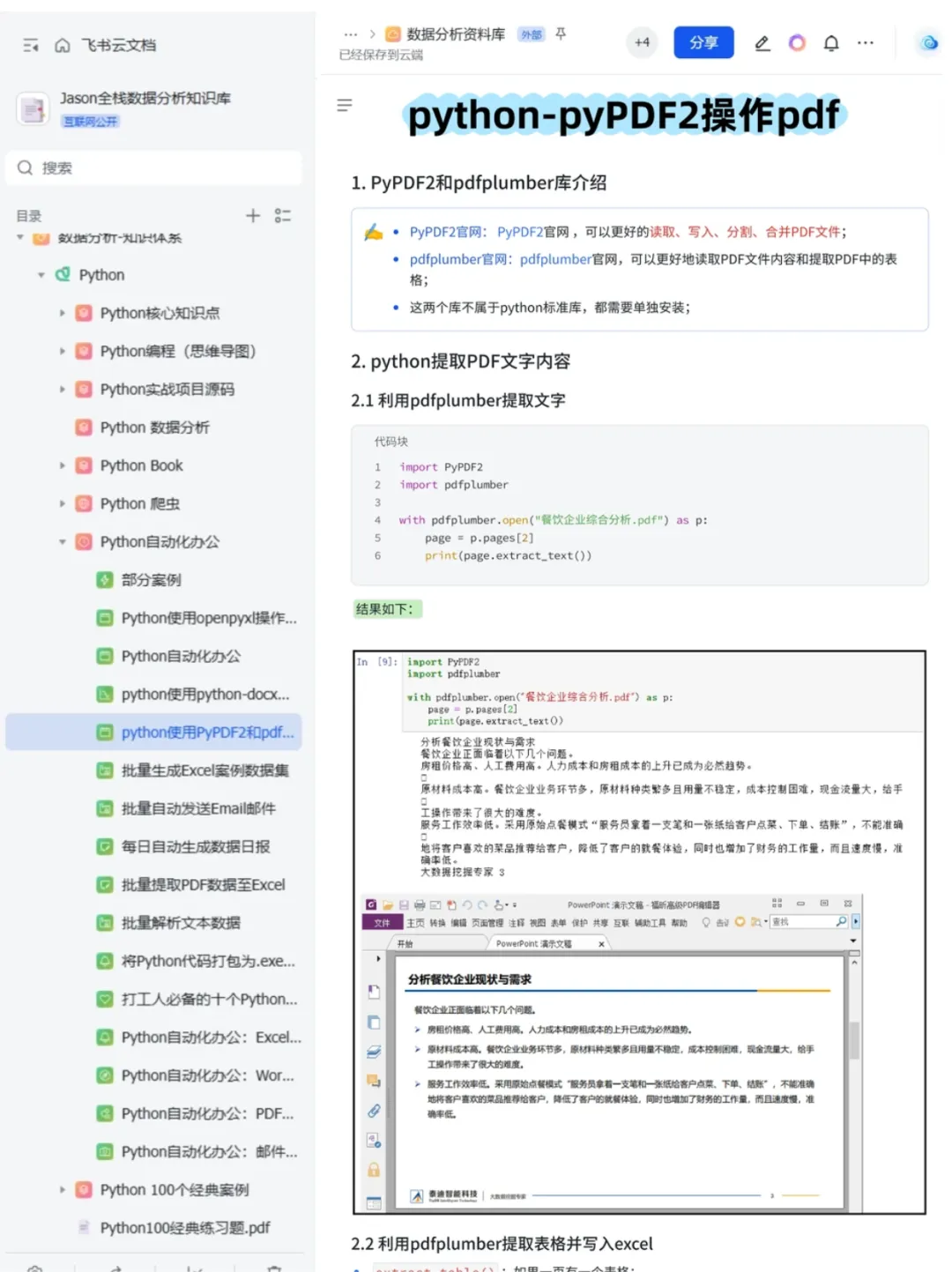Click 已经保存到云端 save status text
Viewport: 952px width, 1272px height.
point(381,56)
